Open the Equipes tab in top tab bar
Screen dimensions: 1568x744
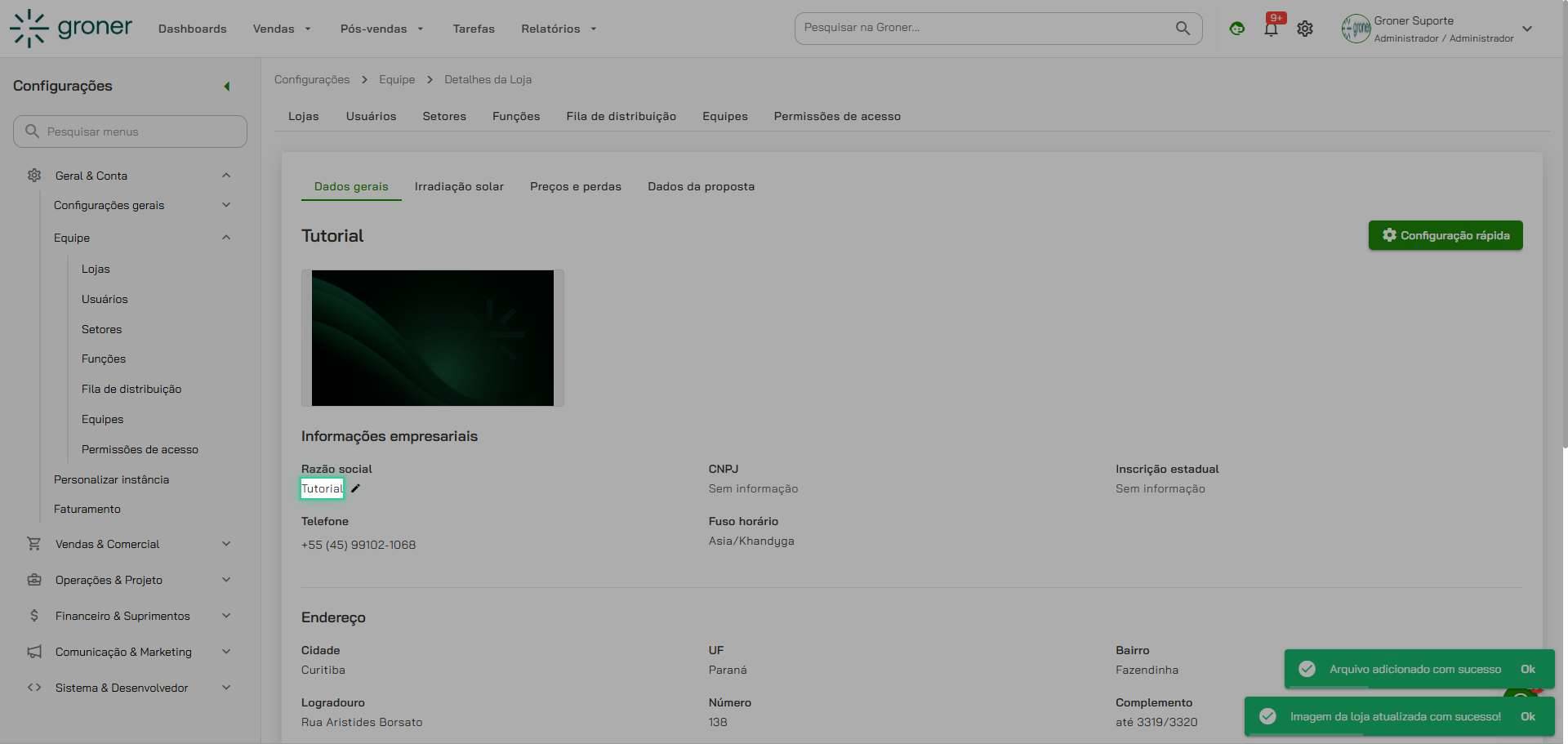tap(725, 117)
